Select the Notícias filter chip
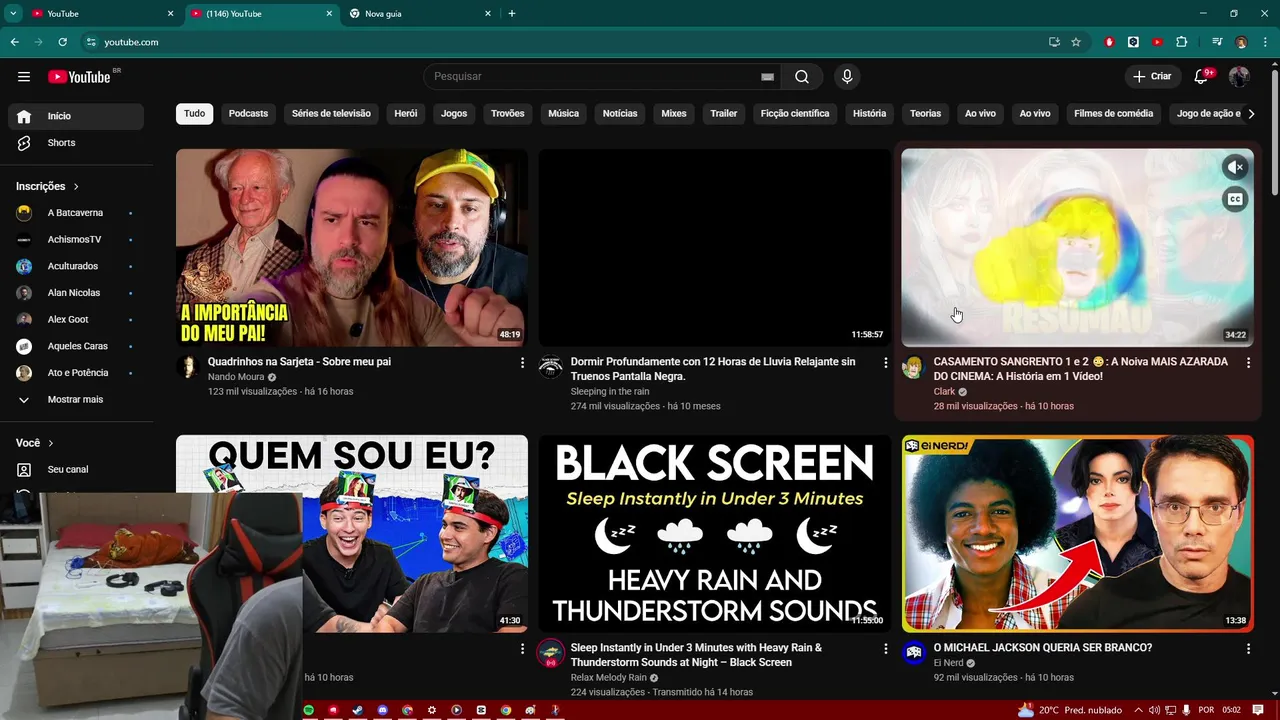 (x=620, y=114)
